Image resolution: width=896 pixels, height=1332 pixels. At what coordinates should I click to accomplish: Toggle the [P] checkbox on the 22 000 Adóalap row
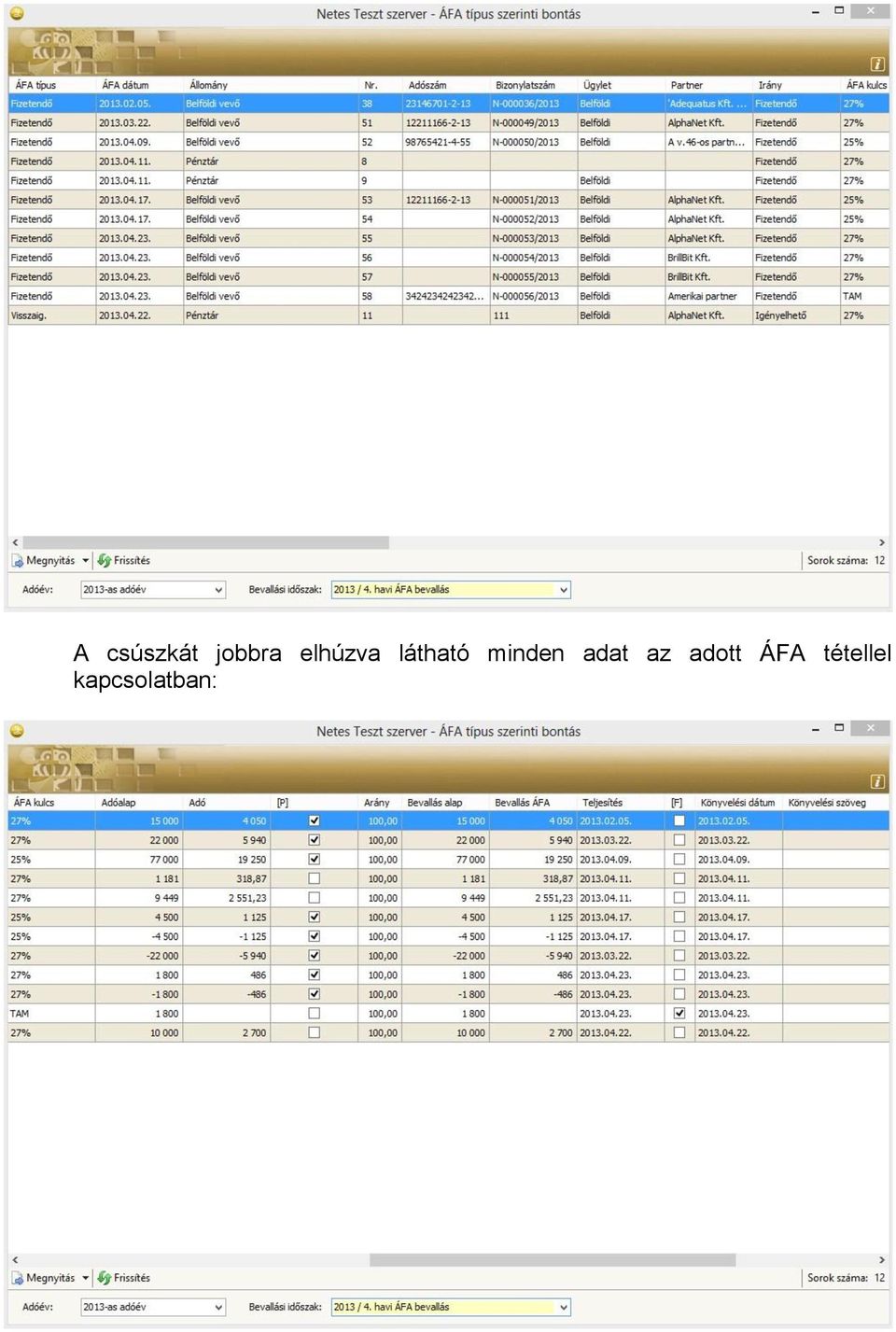tap(314, 840)
